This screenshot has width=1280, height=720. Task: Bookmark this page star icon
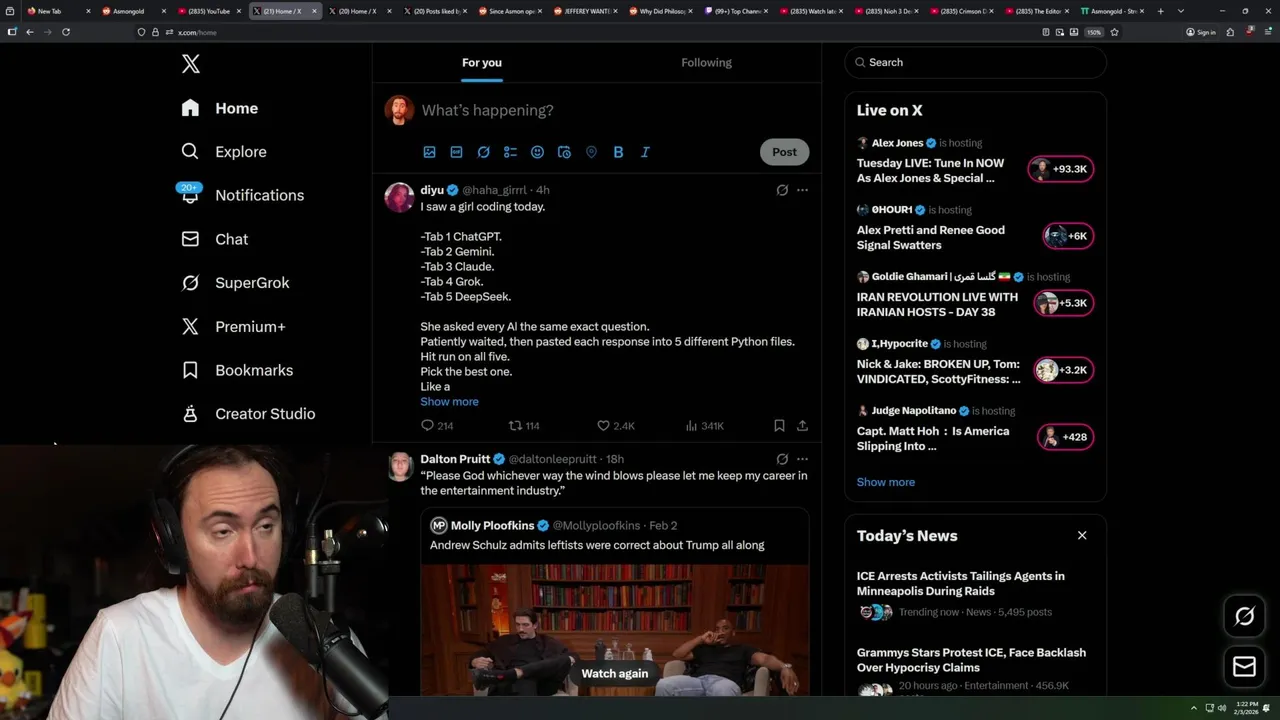(x=1114, y=32)
